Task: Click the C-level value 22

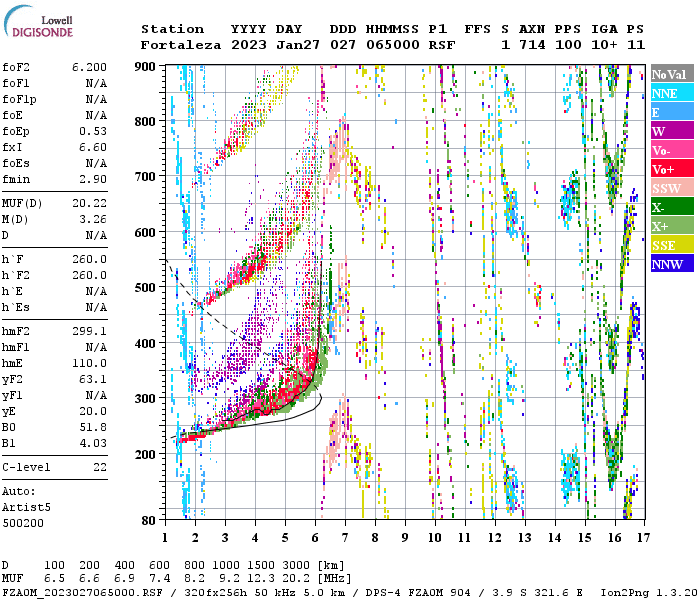Action: 100,467
